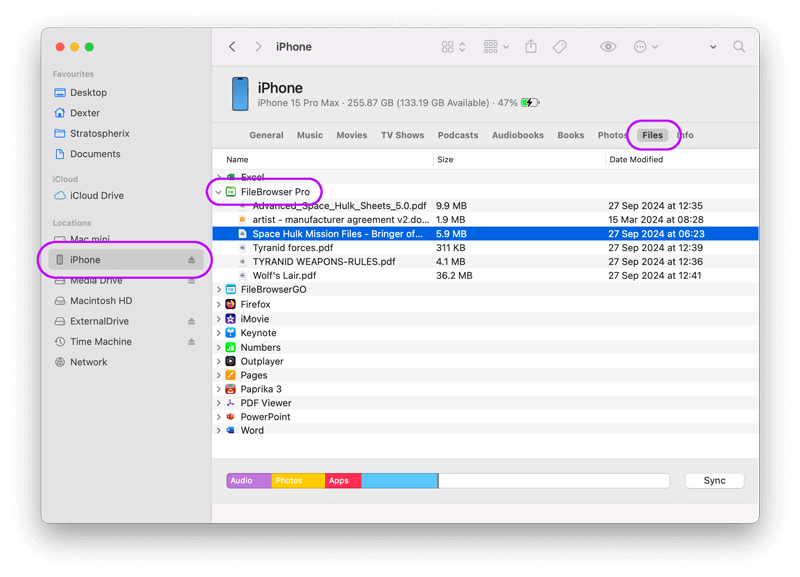The width and height of the screenshot is (800, 577).
Task: Open the more actions ellipsis menu
Action: click(x=645, y=47)
